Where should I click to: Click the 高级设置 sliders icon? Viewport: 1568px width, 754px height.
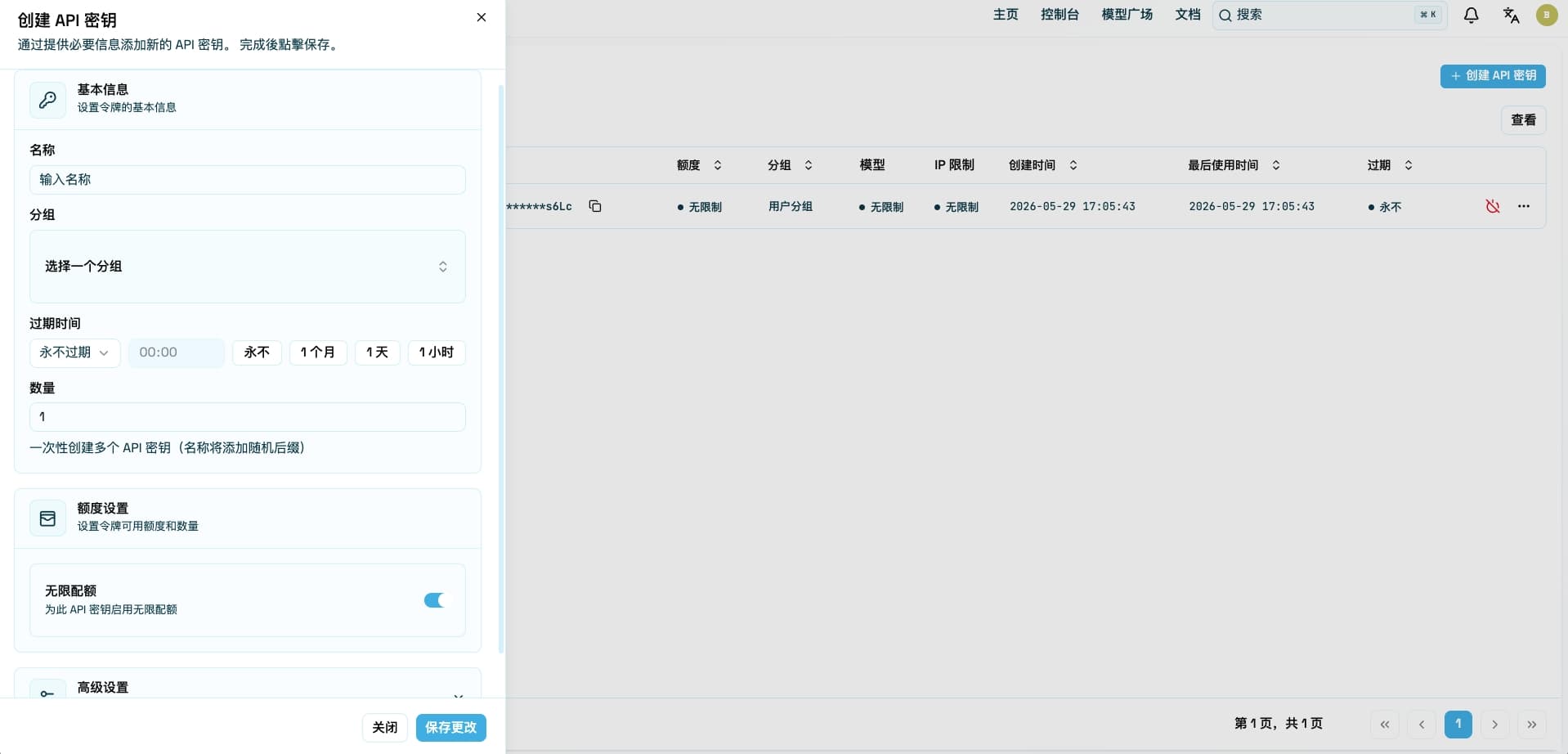coord(47,692)
